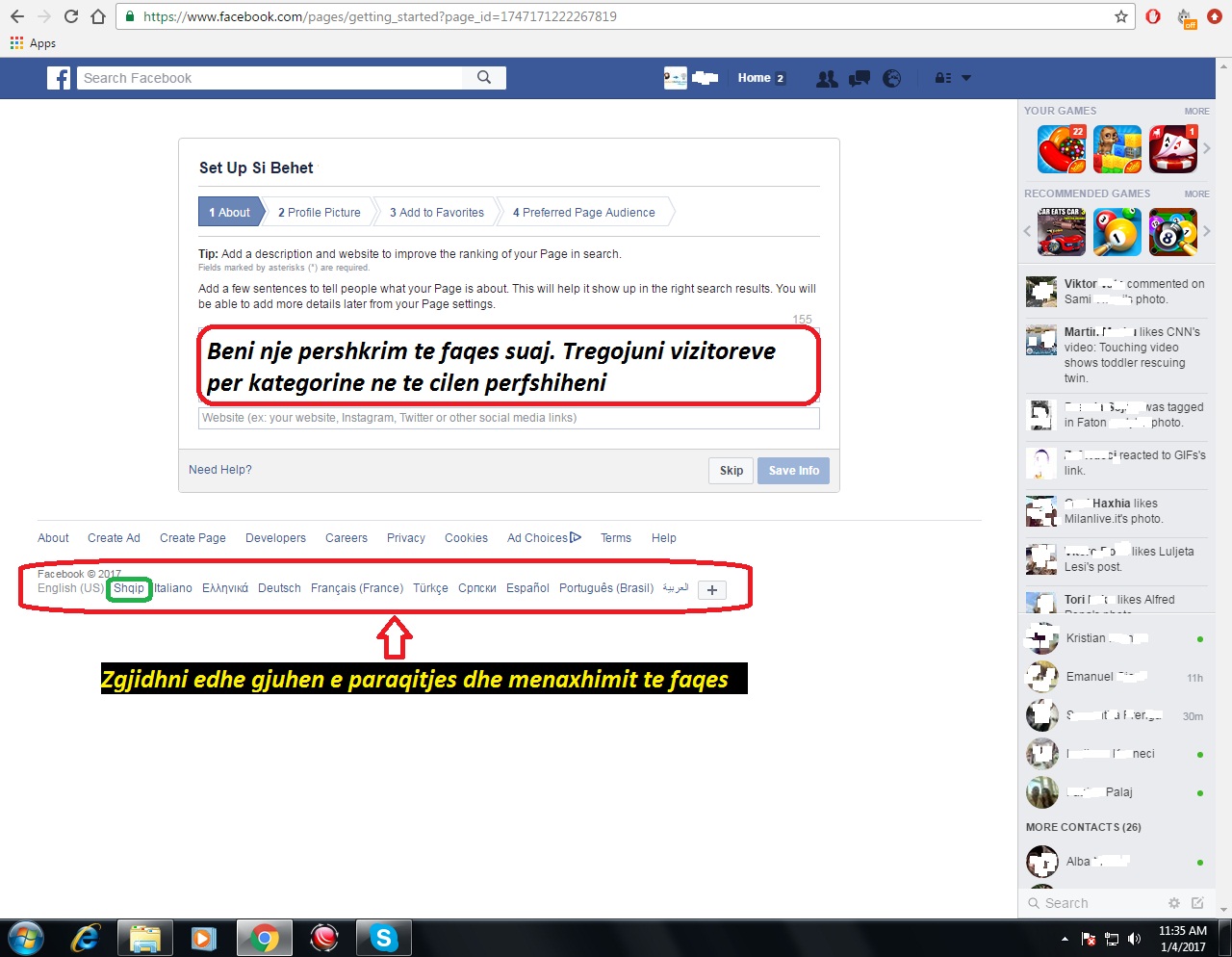Open the Messages icon
This screenshot has height=957, width=1232.
tap(860, 79)
